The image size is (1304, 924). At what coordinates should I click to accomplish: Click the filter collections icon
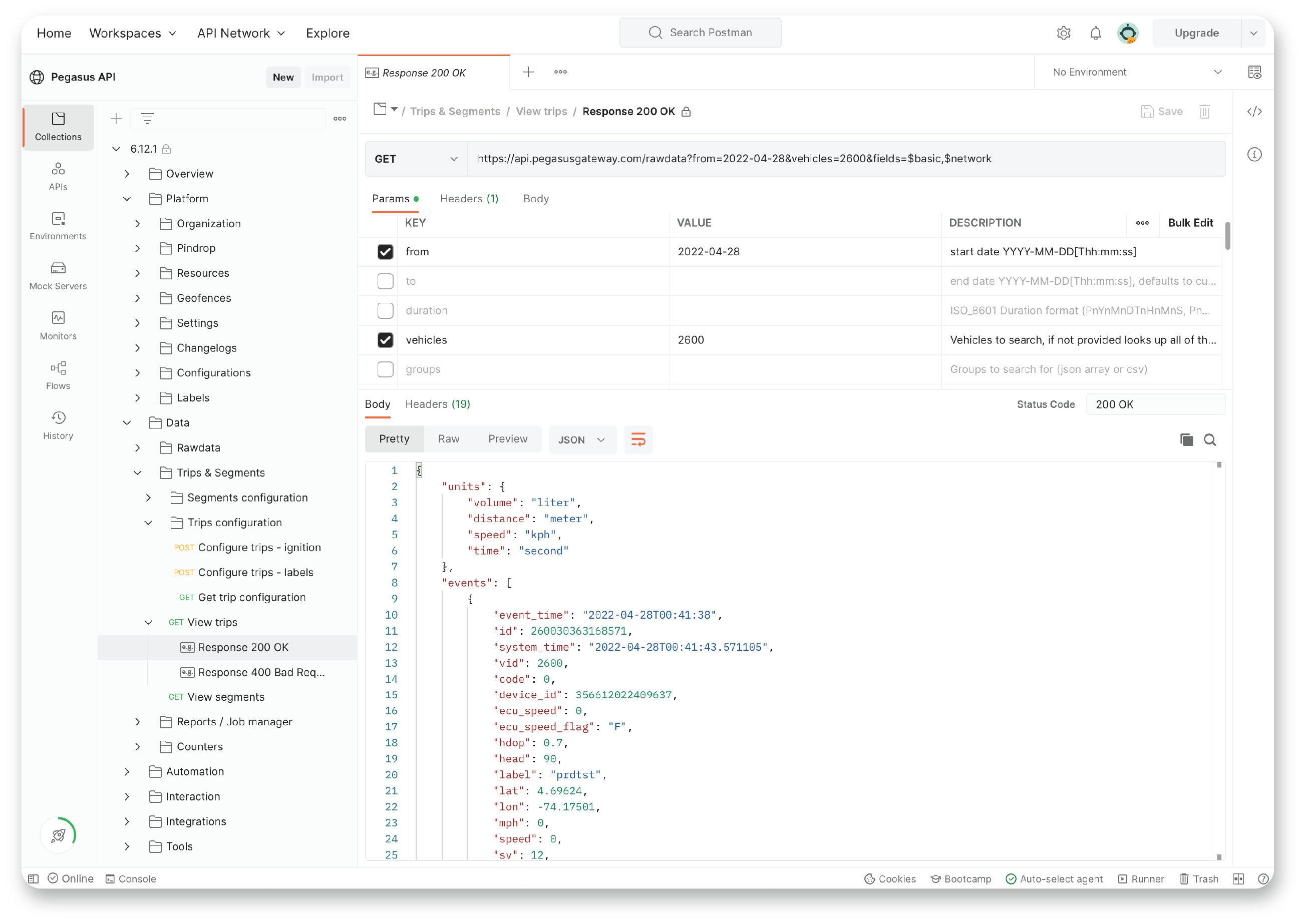[147, 118]
